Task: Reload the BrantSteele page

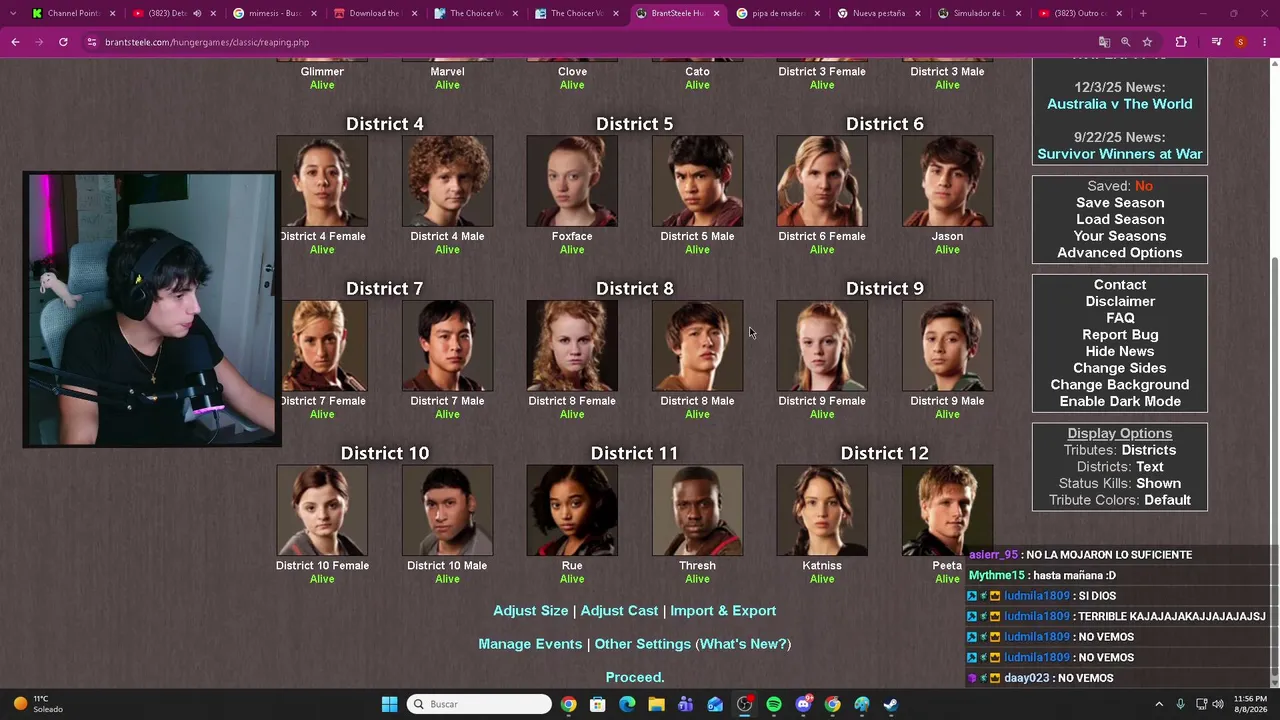Action: [x=63, y=42]
